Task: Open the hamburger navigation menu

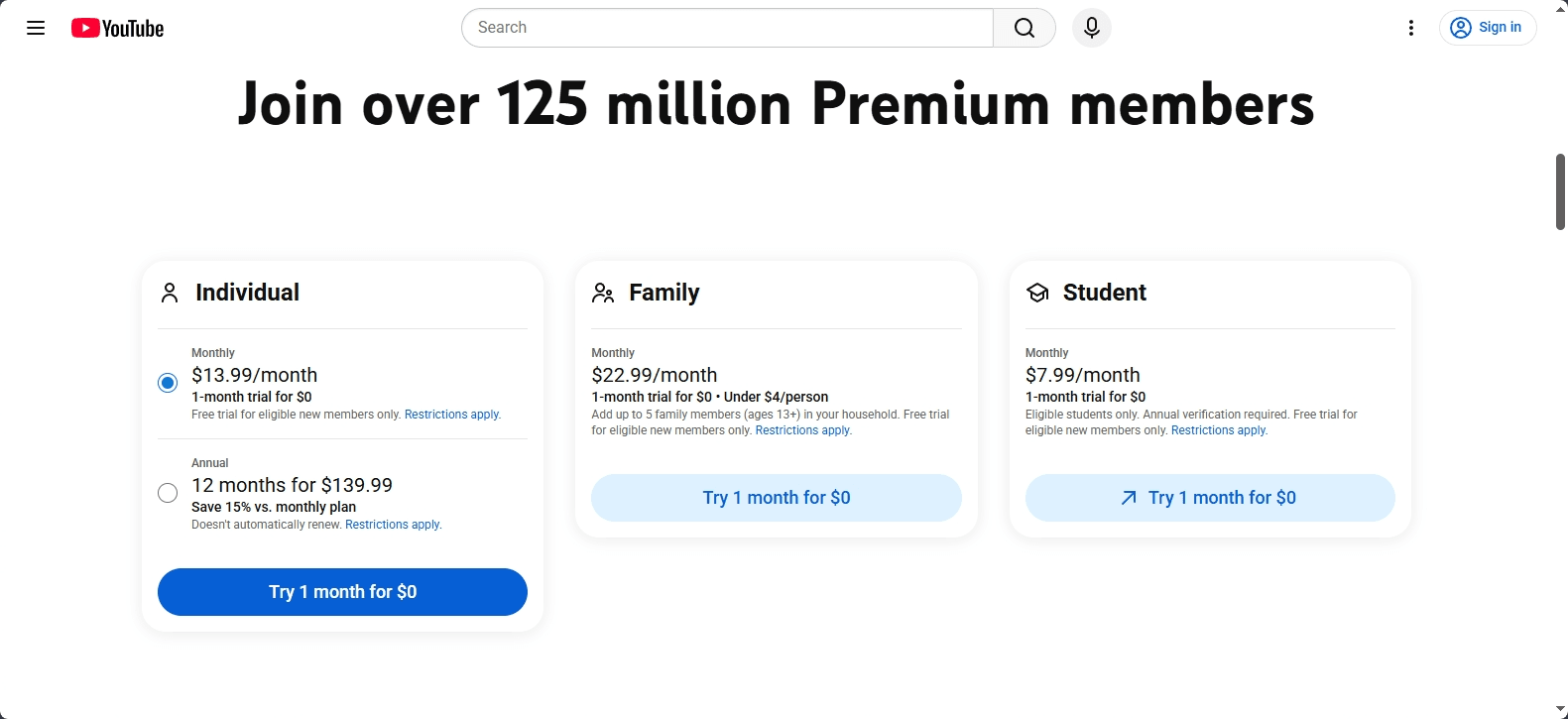Action: point(36,28)
